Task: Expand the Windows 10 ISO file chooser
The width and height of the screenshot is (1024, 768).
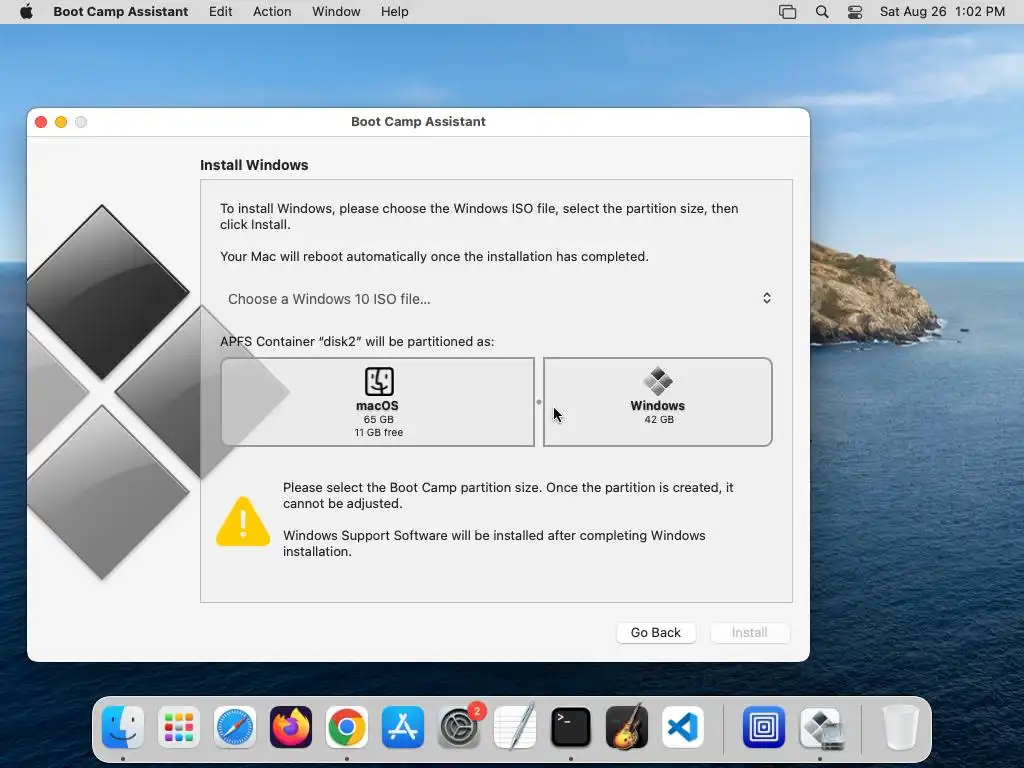Action: pyautogui.click(x=498, y=298)
